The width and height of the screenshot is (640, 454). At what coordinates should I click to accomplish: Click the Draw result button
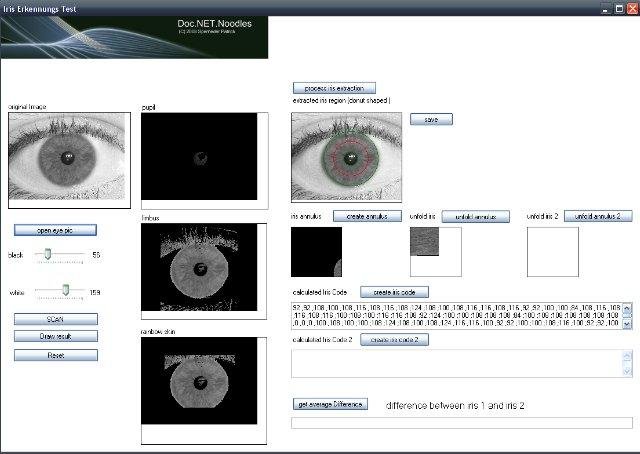coord(56,336)
